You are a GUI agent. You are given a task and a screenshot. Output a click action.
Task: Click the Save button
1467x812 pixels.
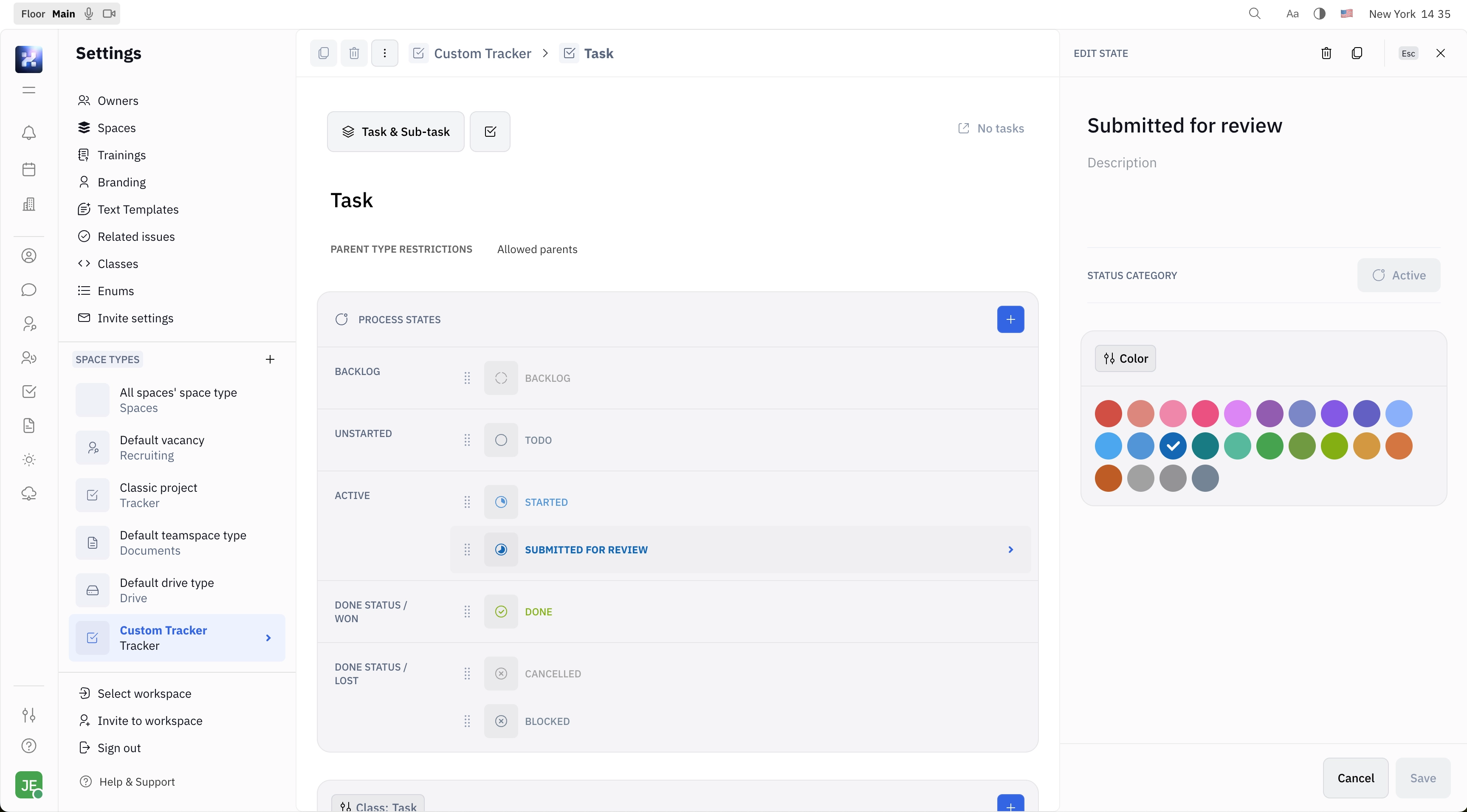1423,778
